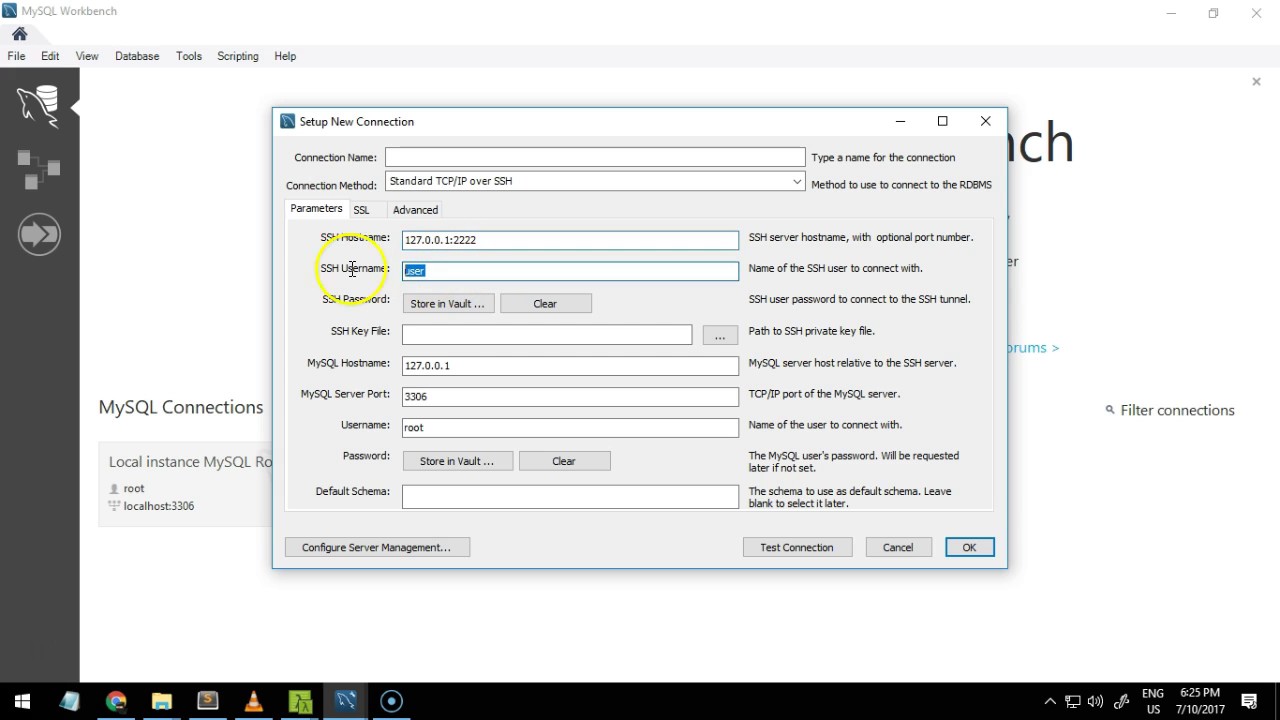Open the Tools menu
This screenshot has width=1280, height=720.
pos(189,56)
